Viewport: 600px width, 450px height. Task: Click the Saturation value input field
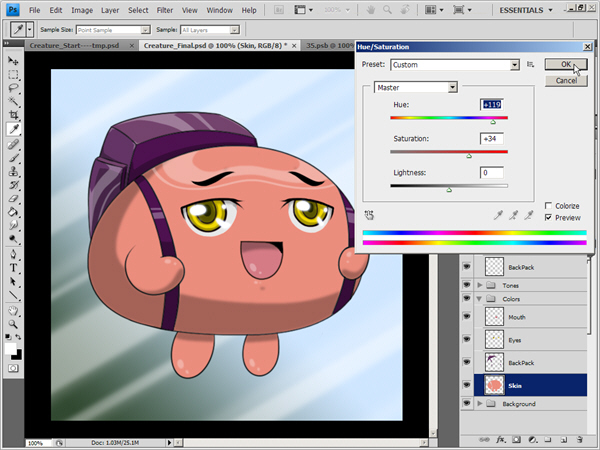(x=491, y=139)
